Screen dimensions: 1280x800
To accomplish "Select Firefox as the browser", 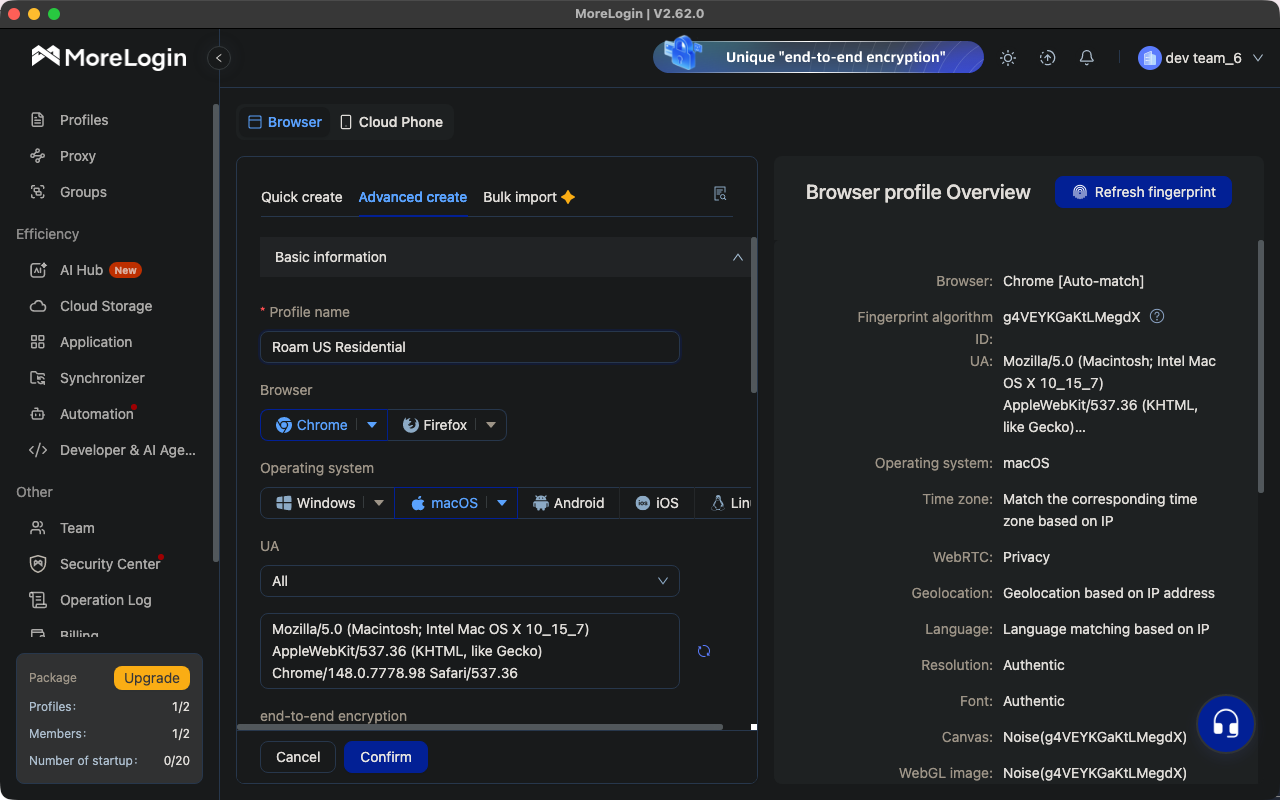I will tap(435, 425).
